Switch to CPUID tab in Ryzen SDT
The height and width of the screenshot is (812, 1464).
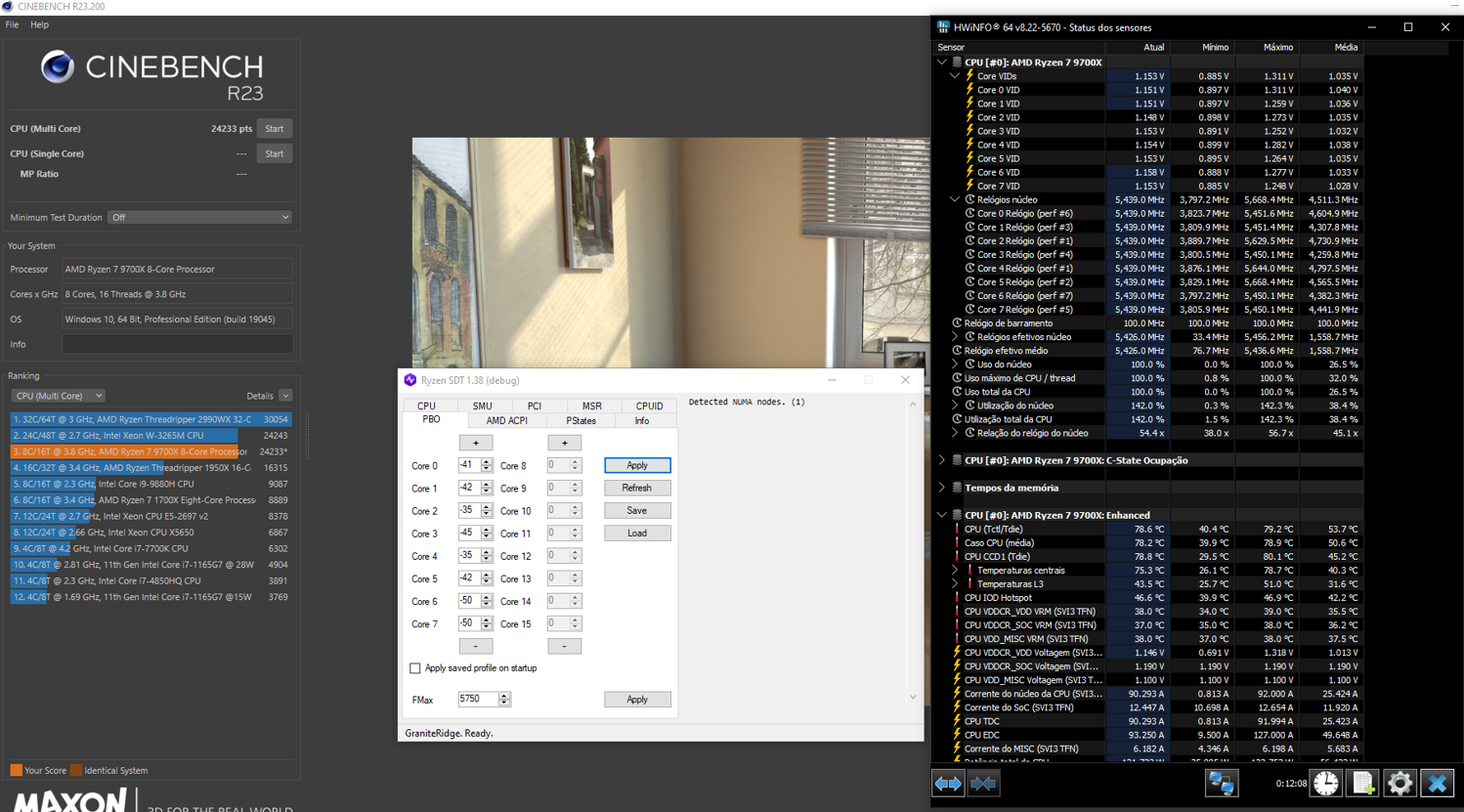pos(649,406)
